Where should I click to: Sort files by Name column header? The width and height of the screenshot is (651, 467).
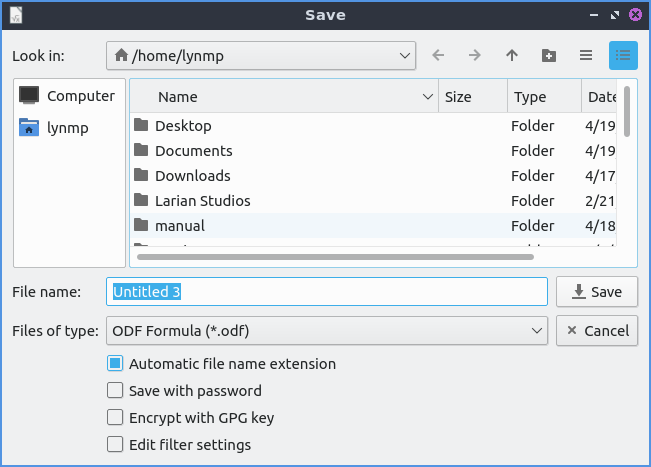280,97
